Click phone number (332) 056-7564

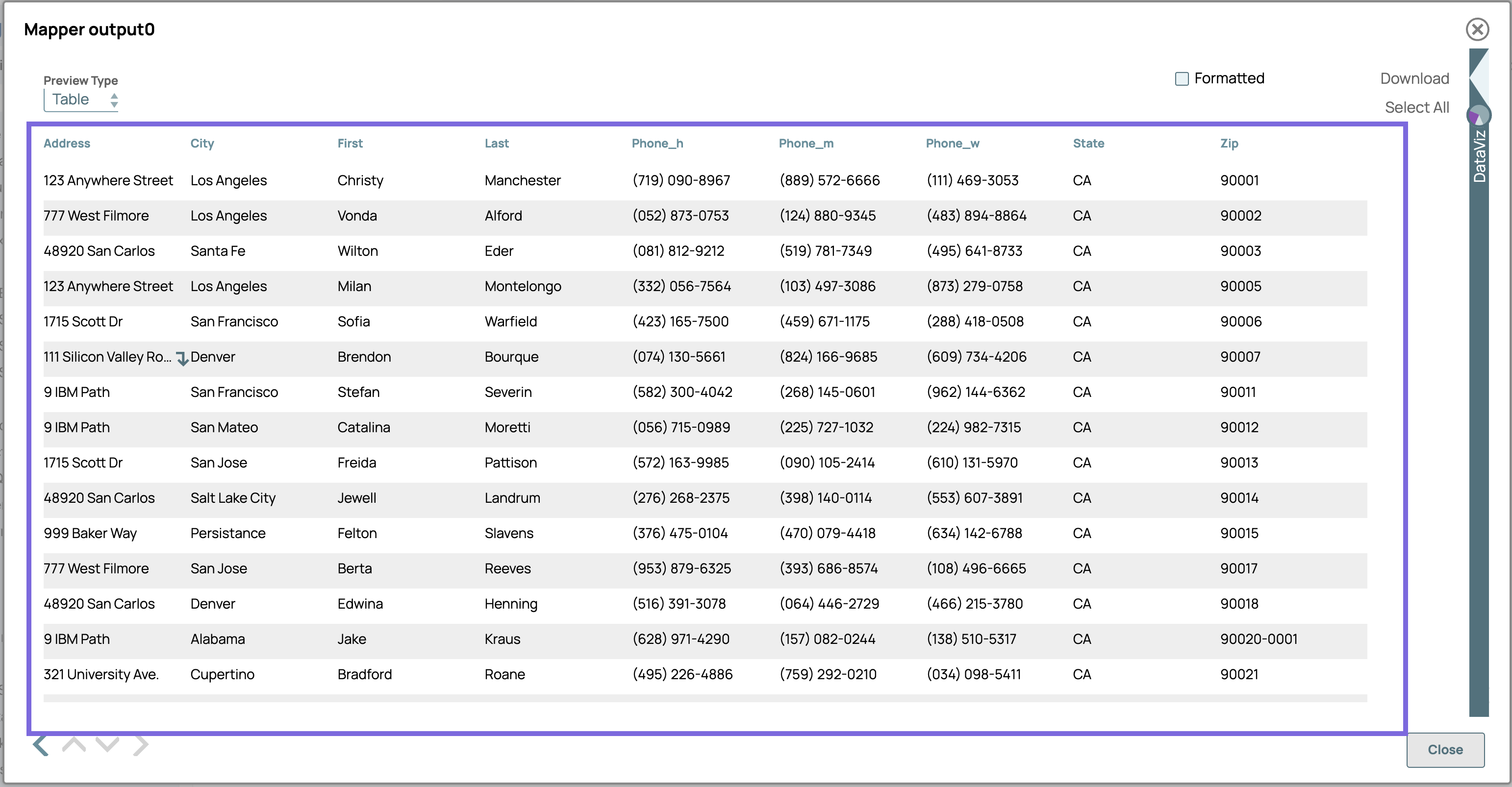point(681,286)
